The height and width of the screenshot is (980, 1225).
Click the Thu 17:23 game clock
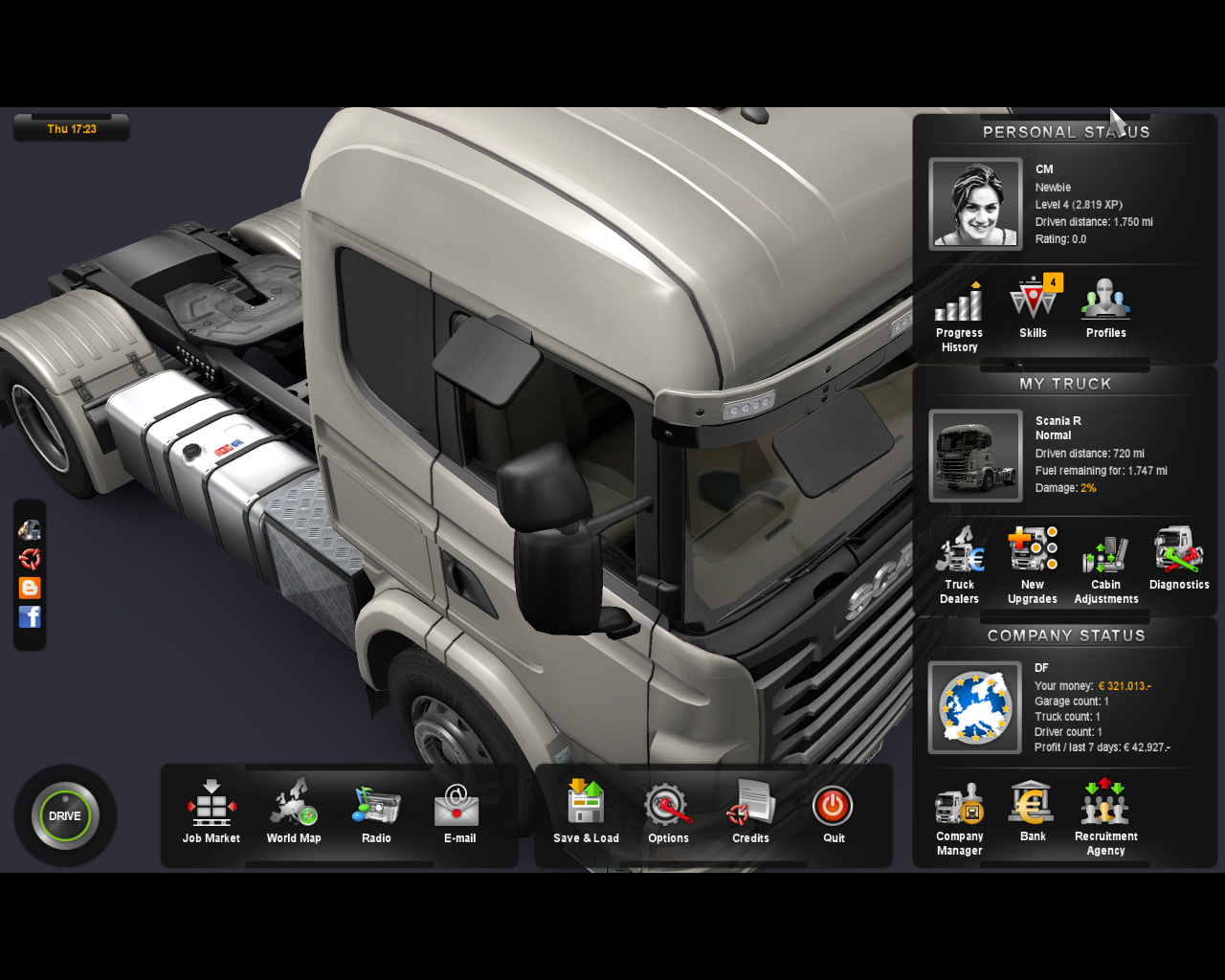72,128
